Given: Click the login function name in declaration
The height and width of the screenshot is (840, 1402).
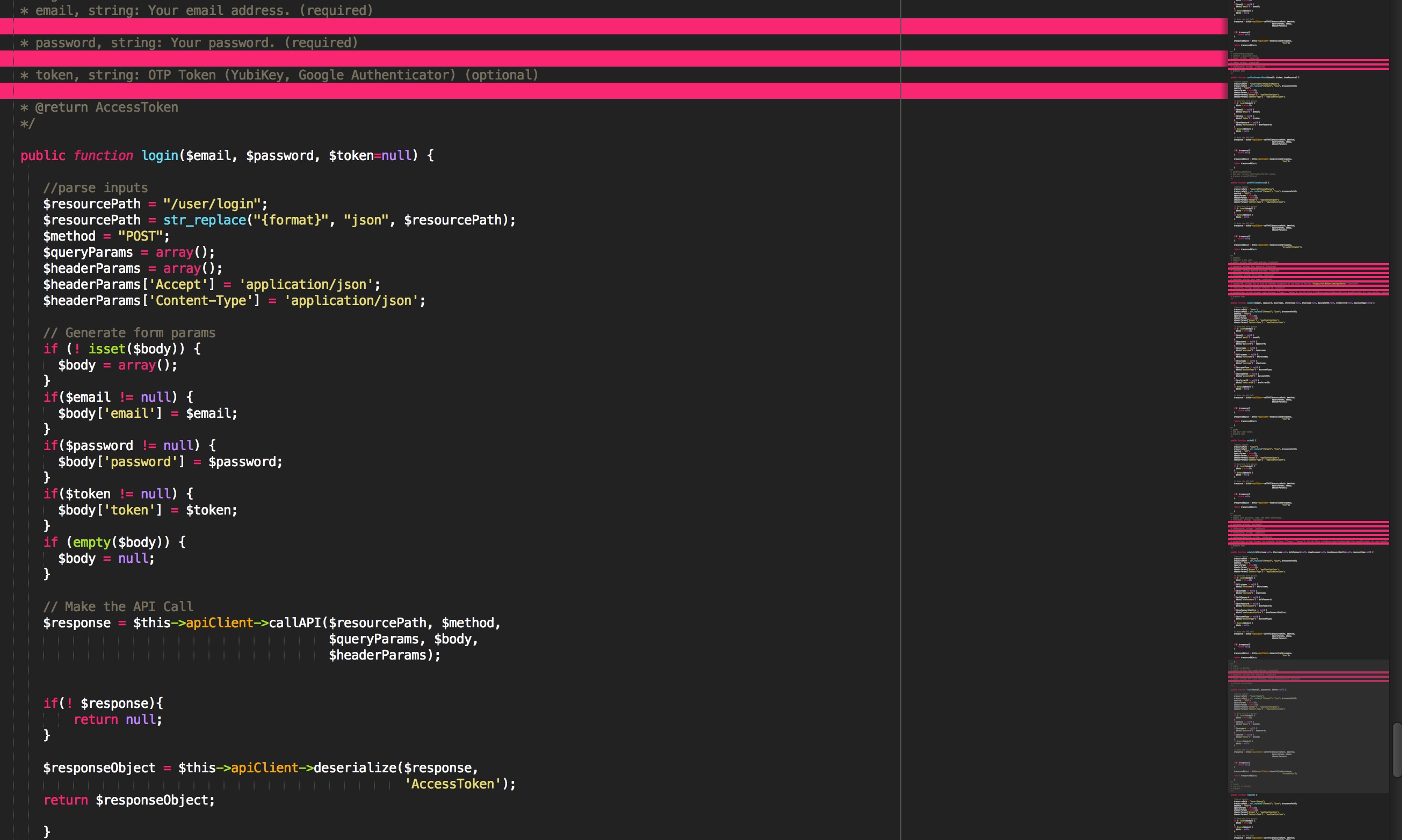Looking at the screenshot, I should [160, 156].
